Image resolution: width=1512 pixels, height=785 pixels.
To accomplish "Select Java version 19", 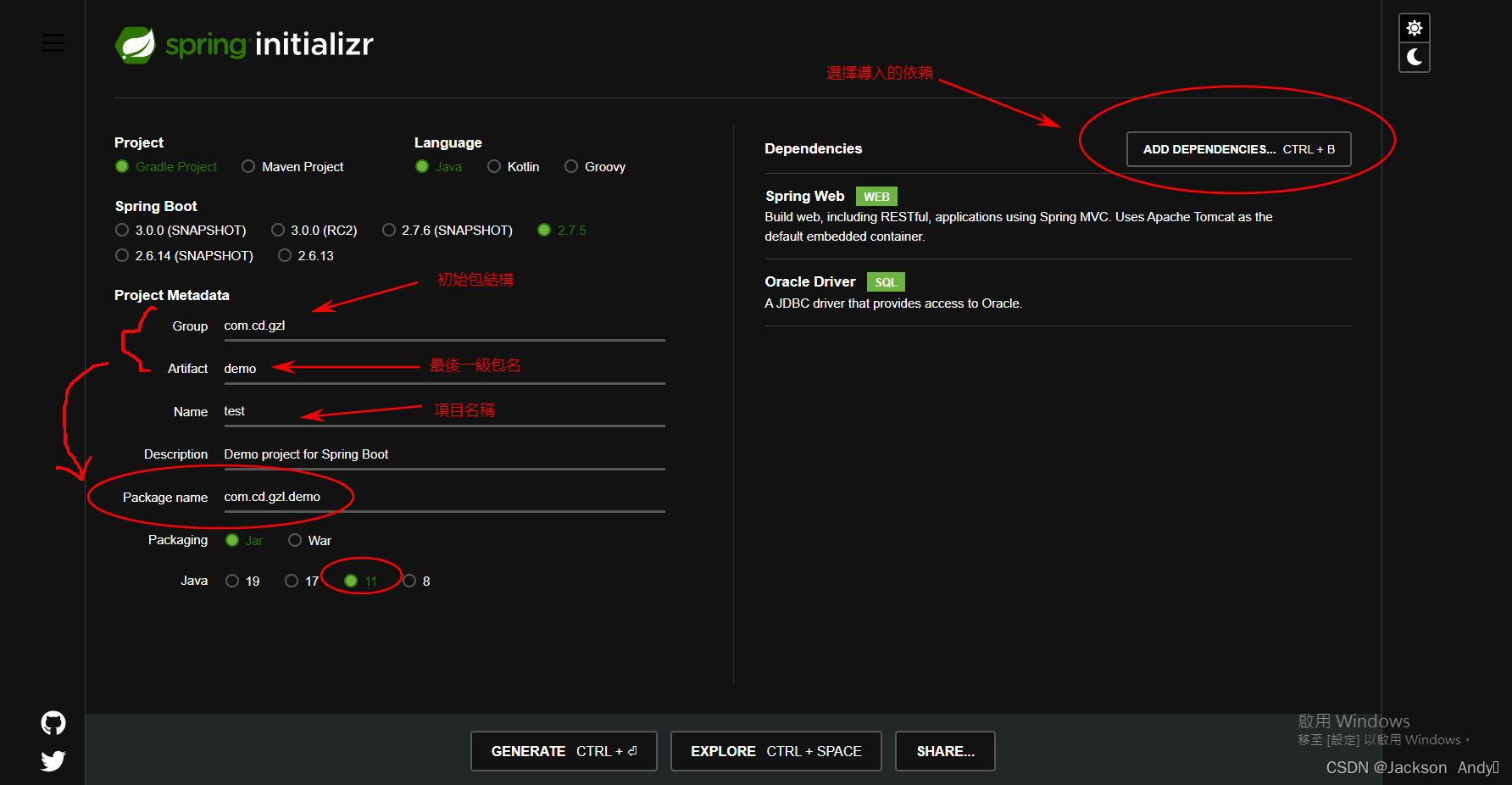I will pos(242,582).
